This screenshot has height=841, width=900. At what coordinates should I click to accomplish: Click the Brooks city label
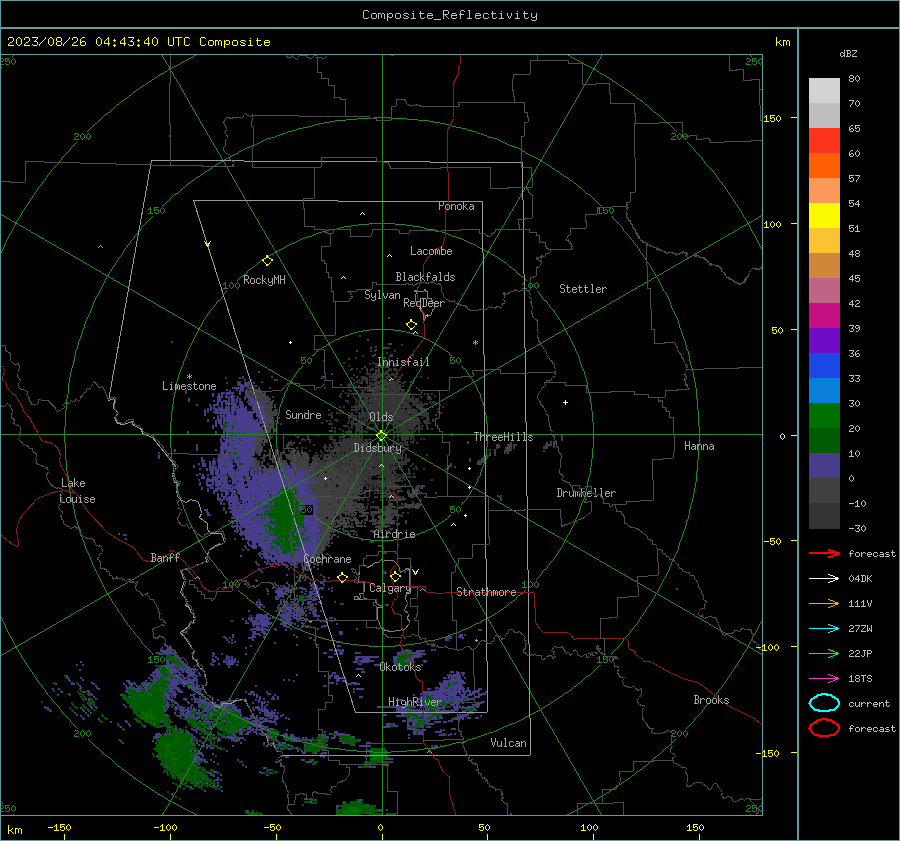711,700
